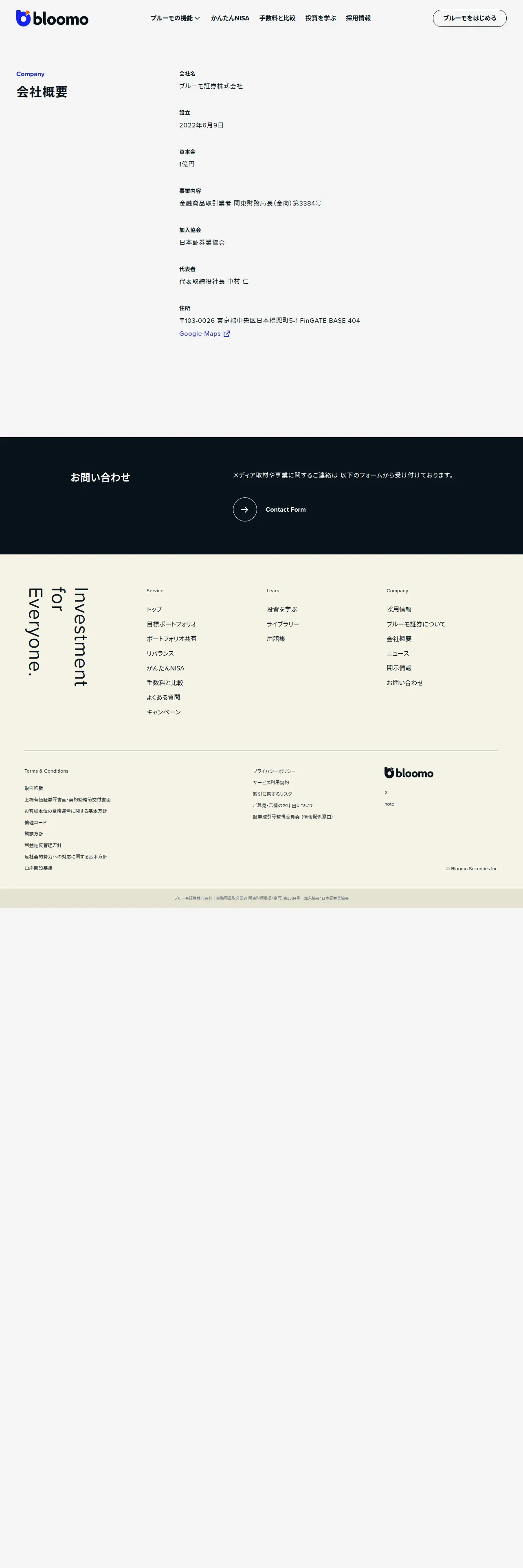
Task: Open 取引に関するリスク link
Action: coord(273,794)
